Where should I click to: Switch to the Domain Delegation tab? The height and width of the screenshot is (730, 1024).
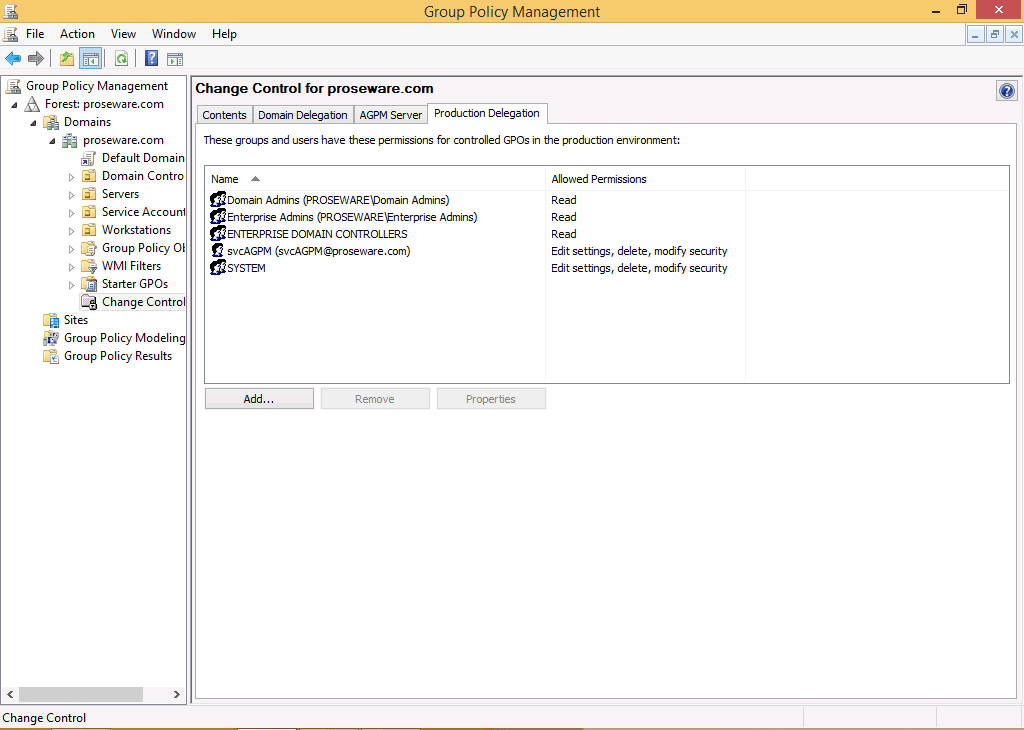tap(303, 115)
